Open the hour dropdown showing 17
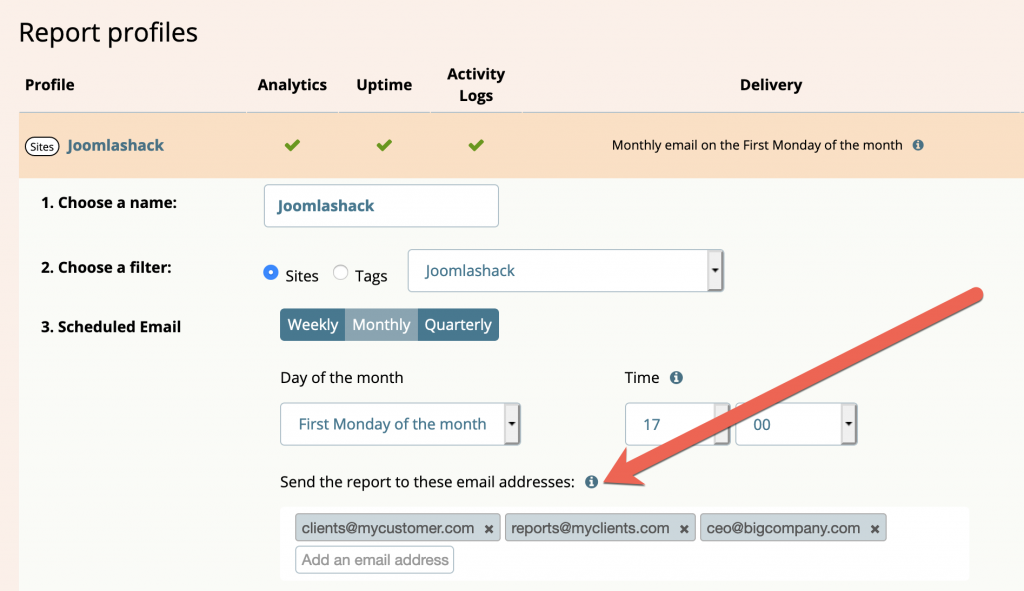Screen dimensions: 1024x591 click(677, 424)
